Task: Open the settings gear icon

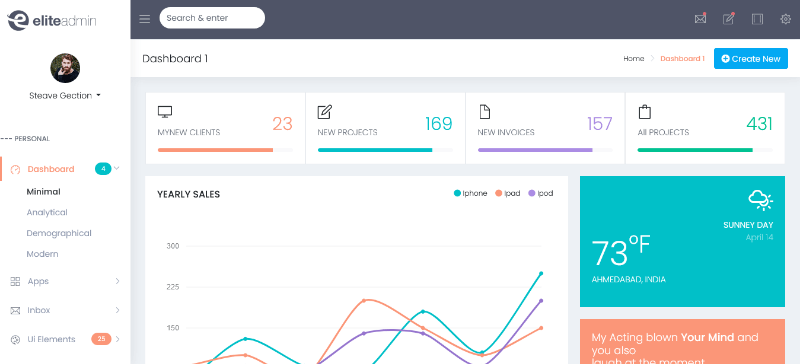Action: (786, 19)
